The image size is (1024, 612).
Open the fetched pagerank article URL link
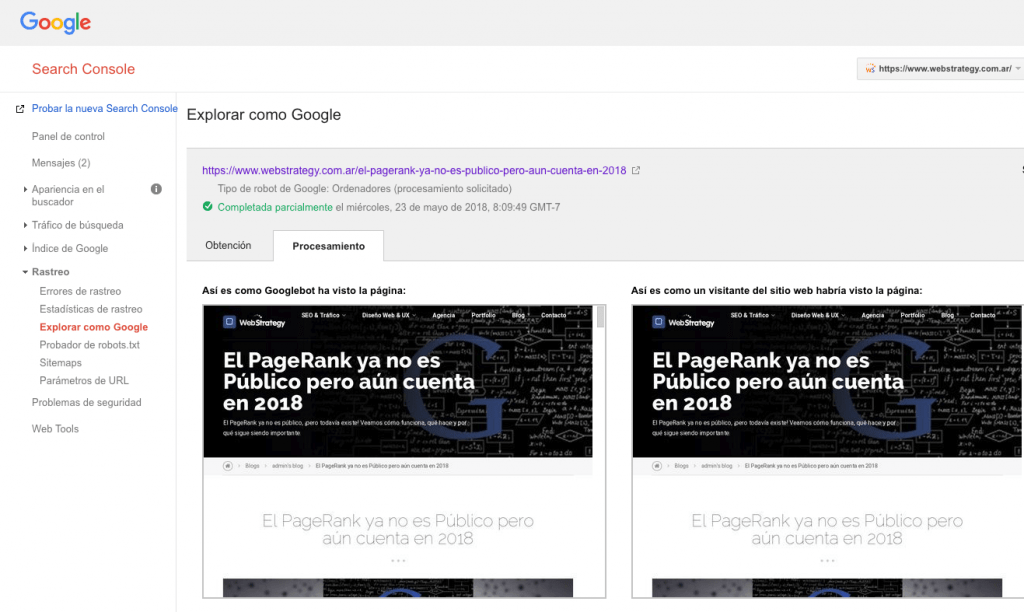point(414,170)
